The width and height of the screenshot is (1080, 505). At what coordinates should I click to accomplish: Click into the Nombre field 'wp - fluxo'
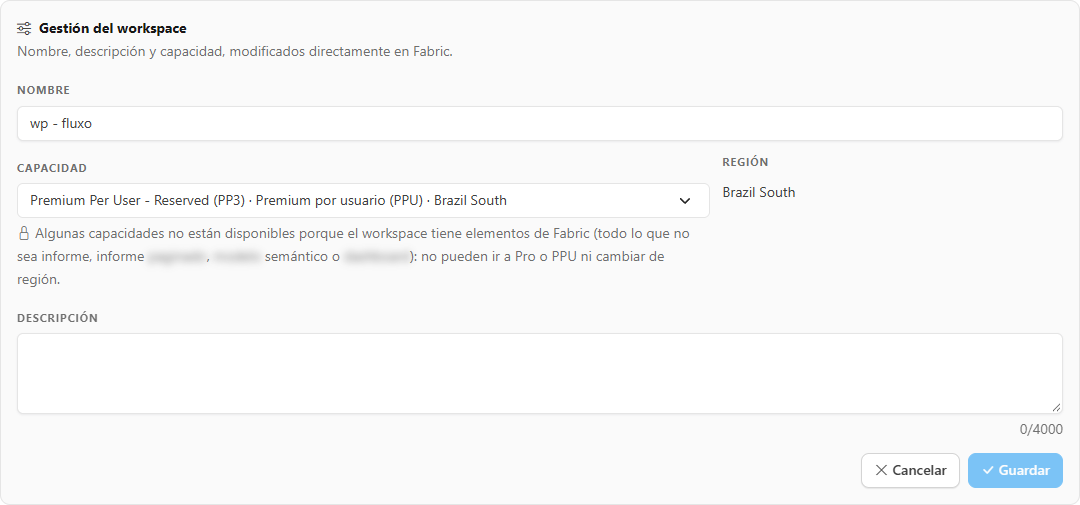click(539, 123)
